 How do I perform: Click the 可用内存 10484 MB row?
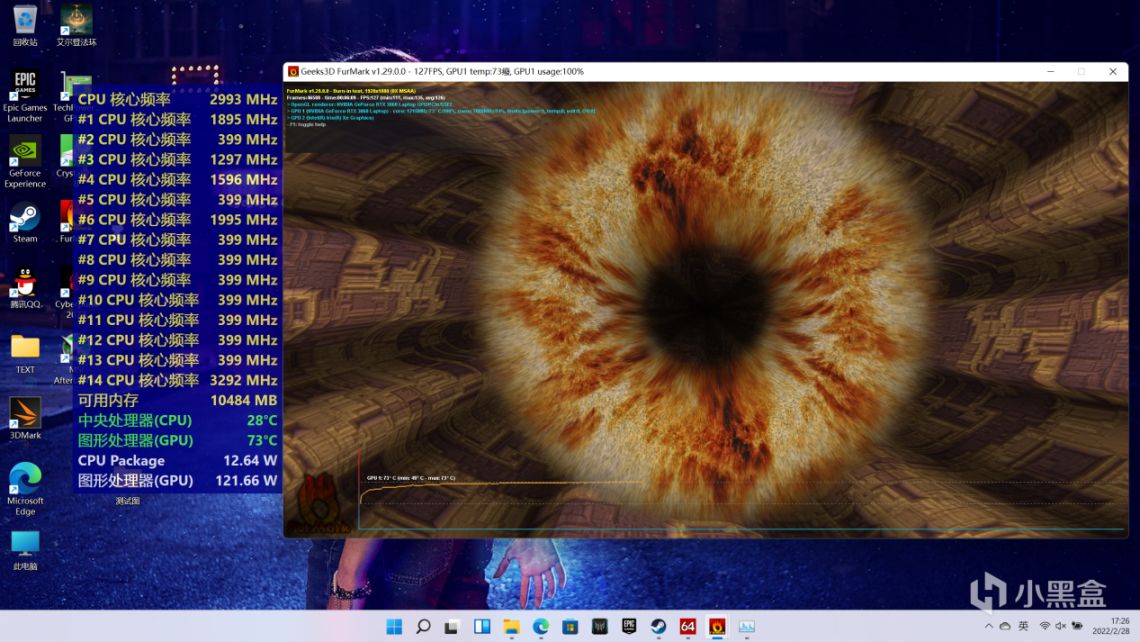[x=177, y=400]
